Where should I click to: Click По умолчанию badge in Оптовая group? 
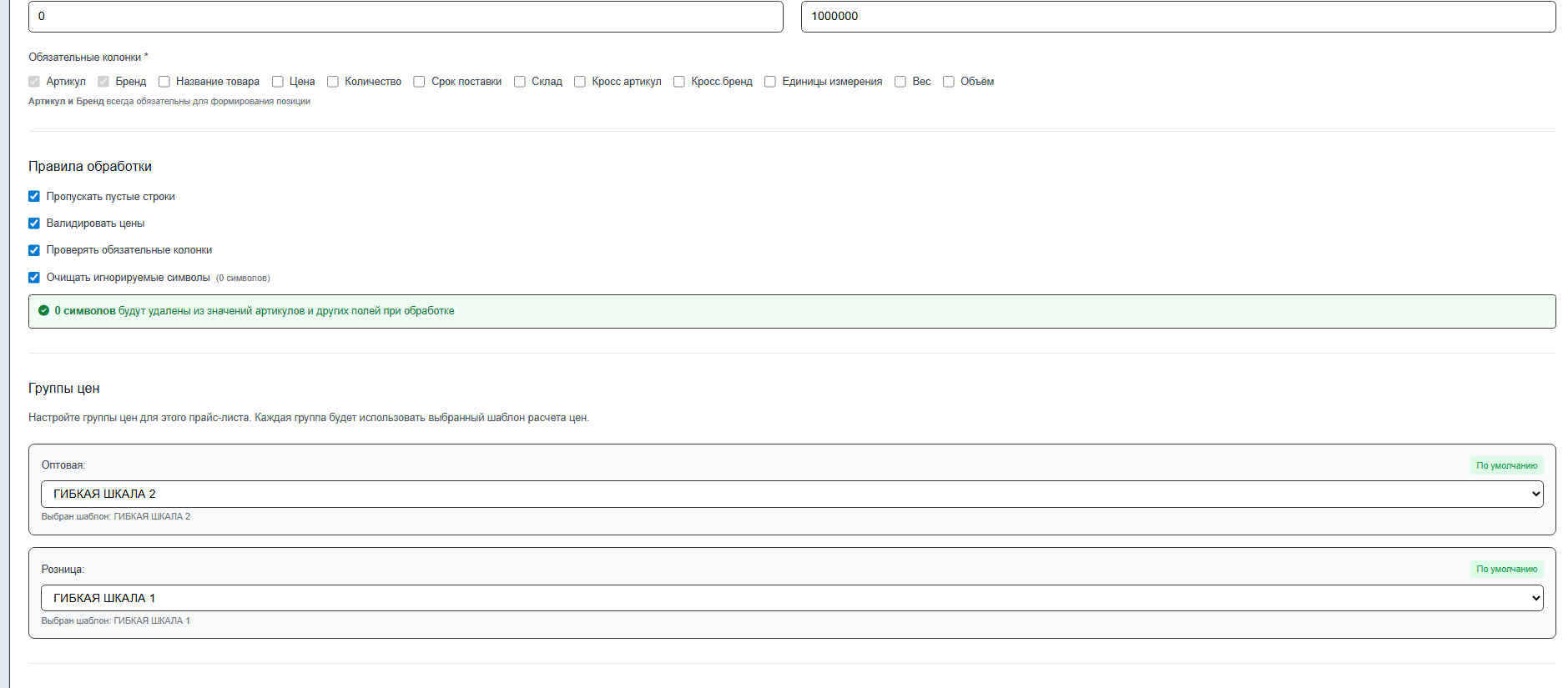coord(1506,465)
